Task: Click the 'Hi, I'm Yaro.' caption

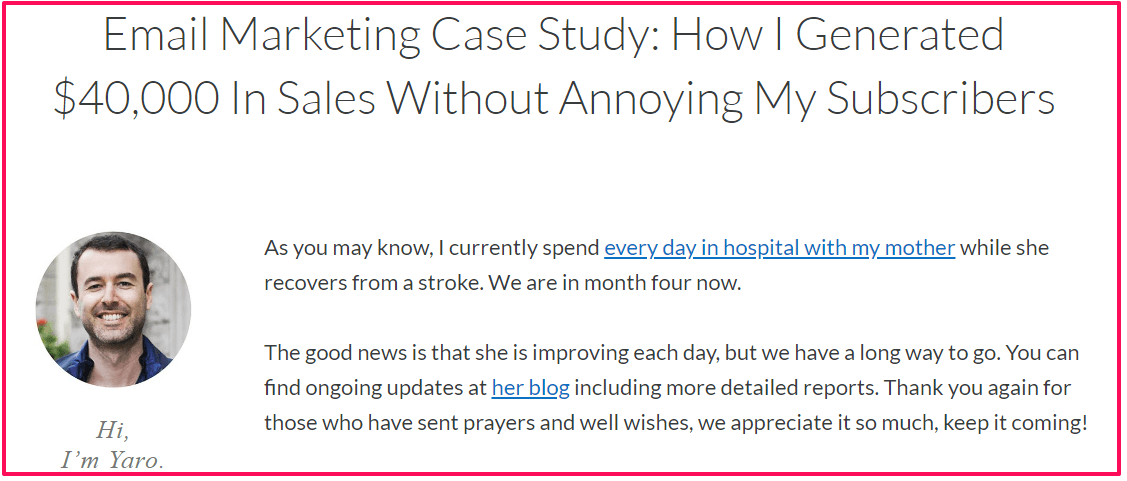Action: (x=113, y=446)
